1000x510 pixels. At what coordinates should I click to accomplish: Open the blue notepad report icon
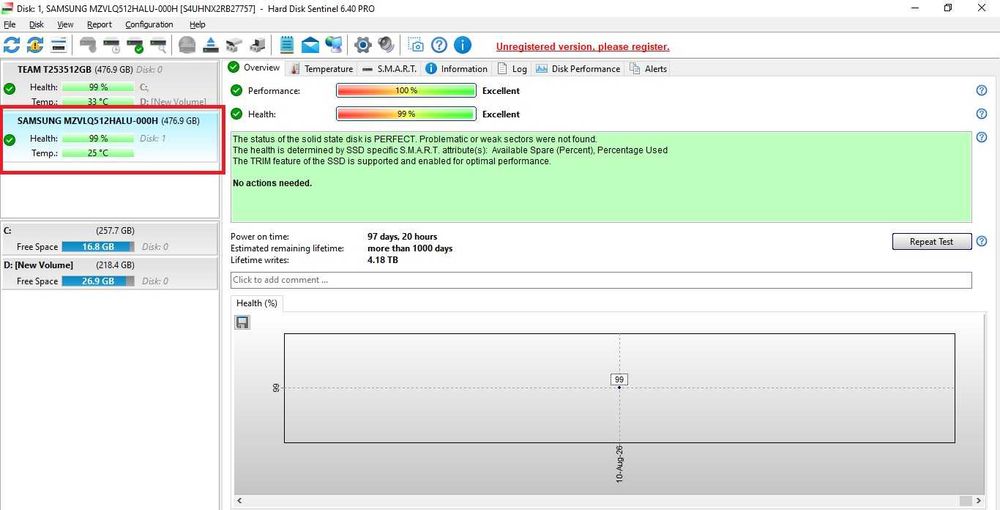point(287,45)
